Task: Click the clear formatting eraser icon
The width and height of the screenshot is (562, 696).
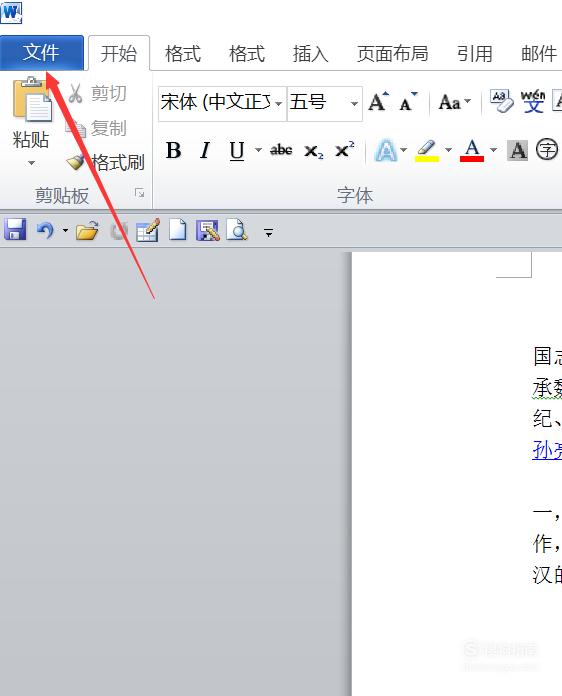Action: (502, 102)
